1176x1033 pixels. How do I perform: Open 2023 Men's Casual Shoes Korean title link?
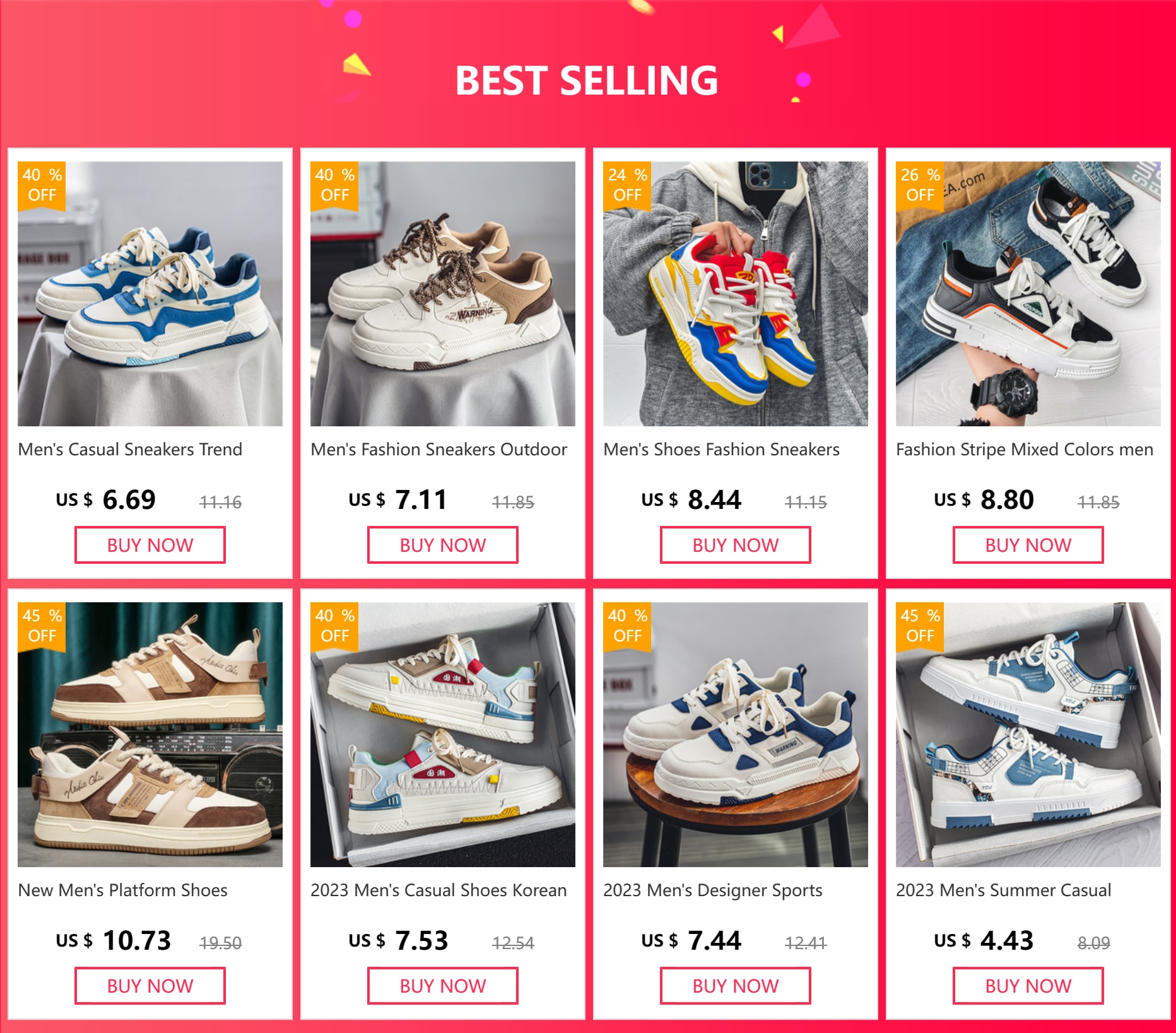438,890
